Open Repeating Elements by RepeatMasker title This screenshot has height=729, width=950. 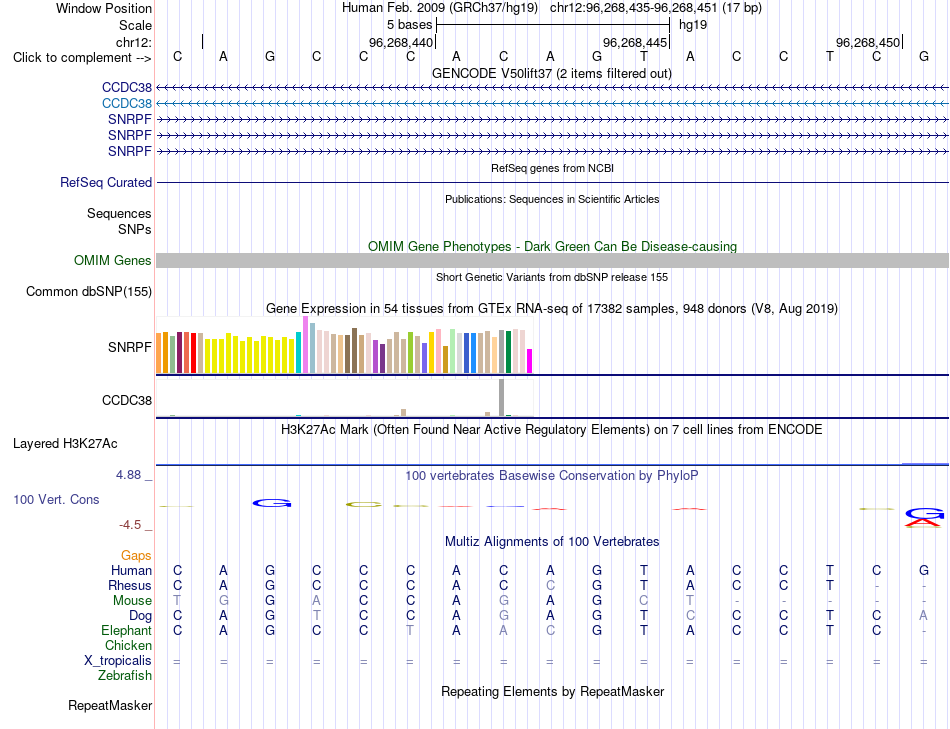pos(553,691)
